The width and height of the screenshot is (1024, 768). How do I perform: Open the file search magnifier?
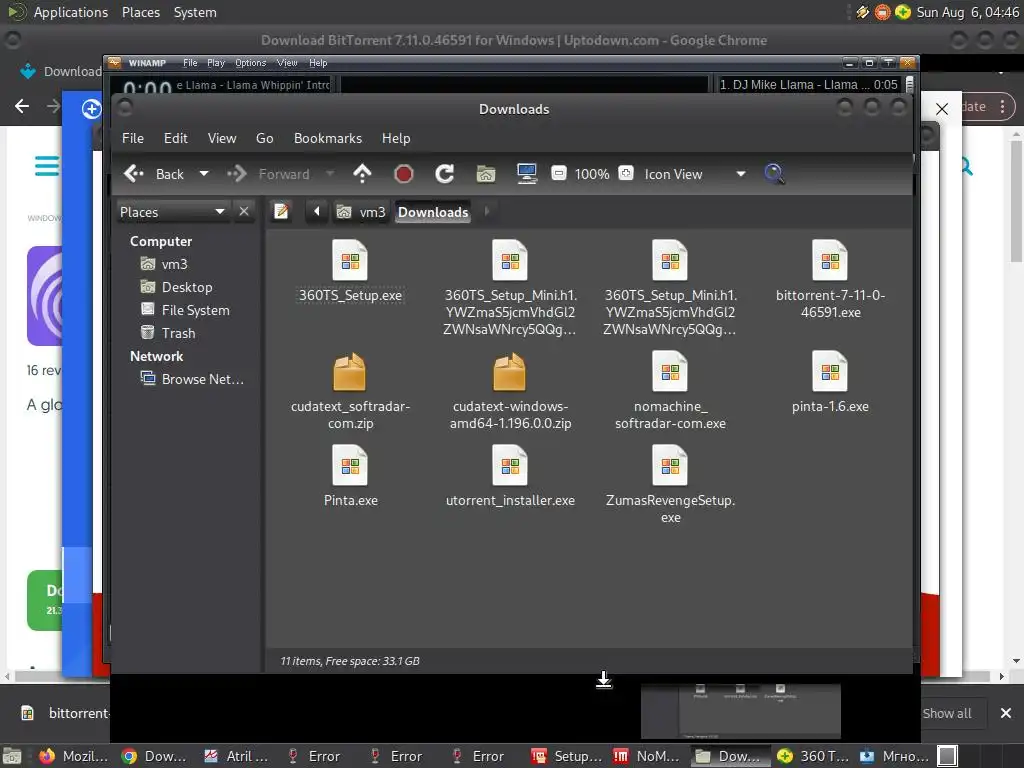pos(774,174)
